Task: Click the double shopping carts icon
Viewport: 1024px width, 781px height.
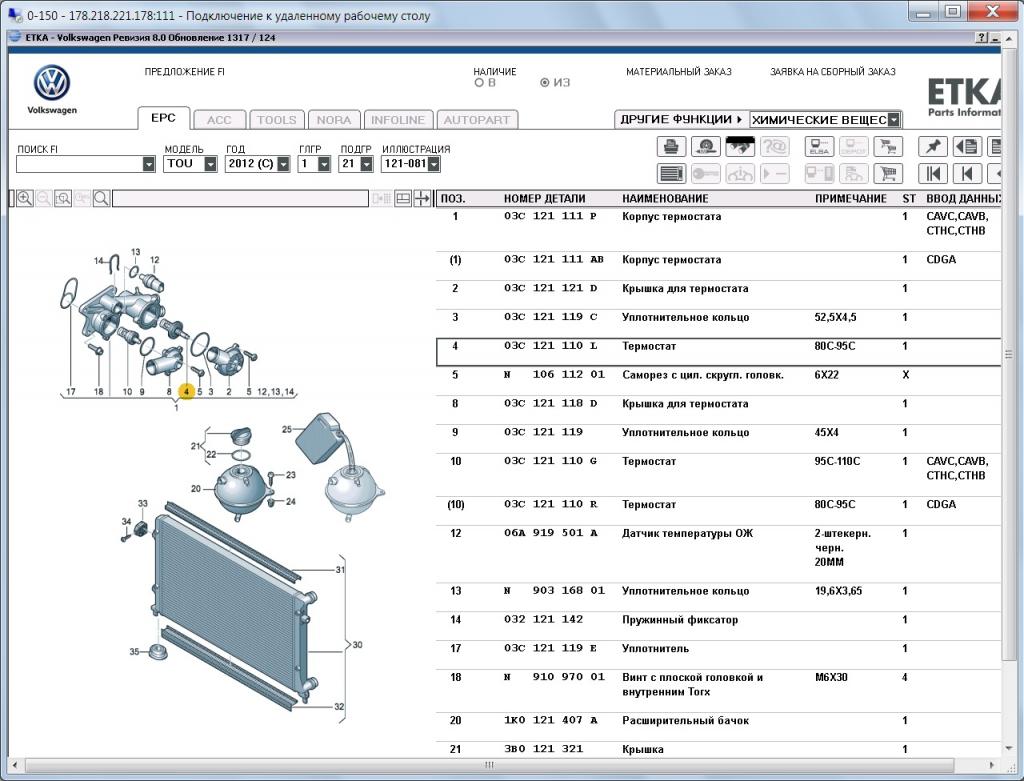Action: 888,147
